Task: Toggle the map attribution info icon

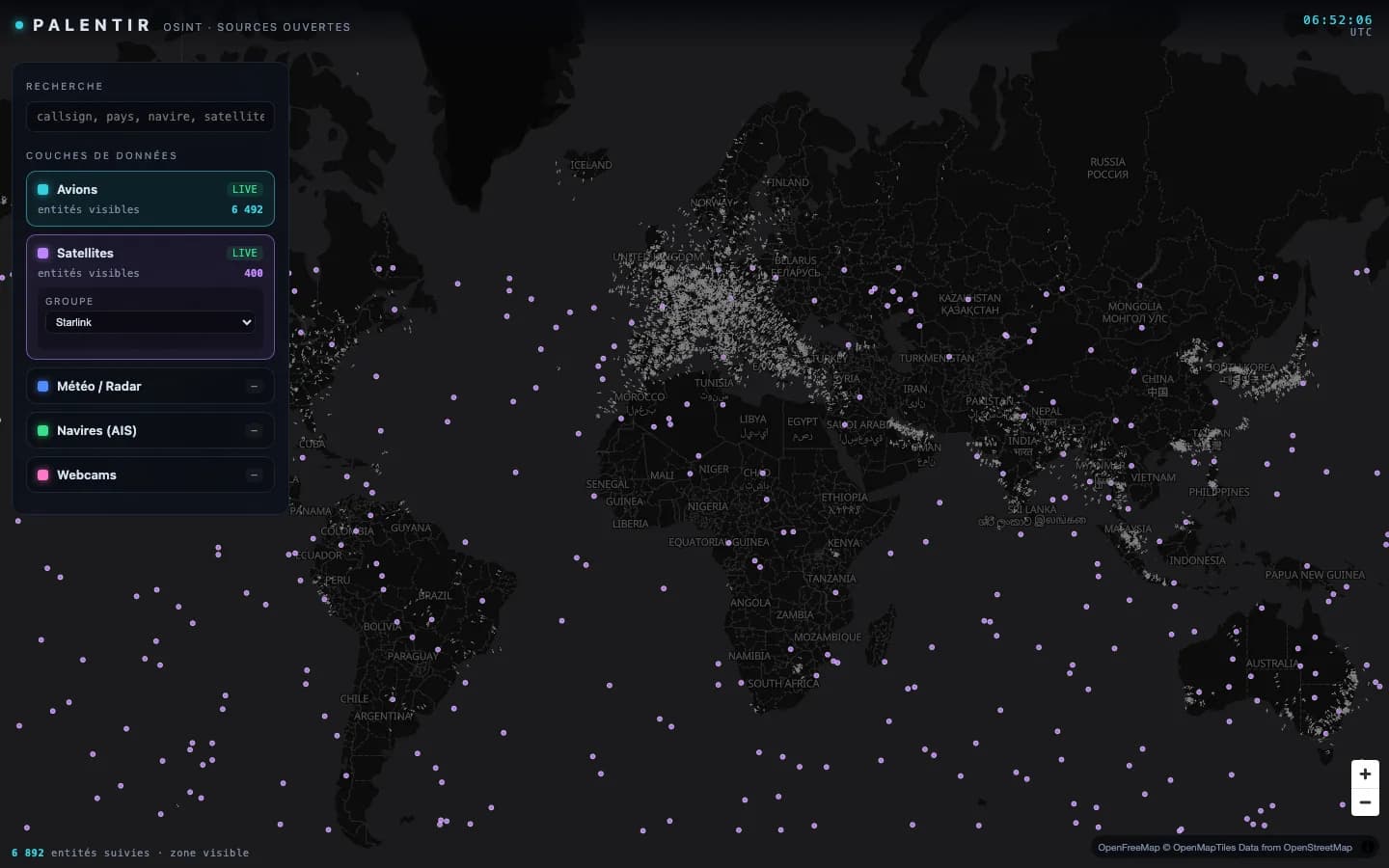Action: (1368, 848)
